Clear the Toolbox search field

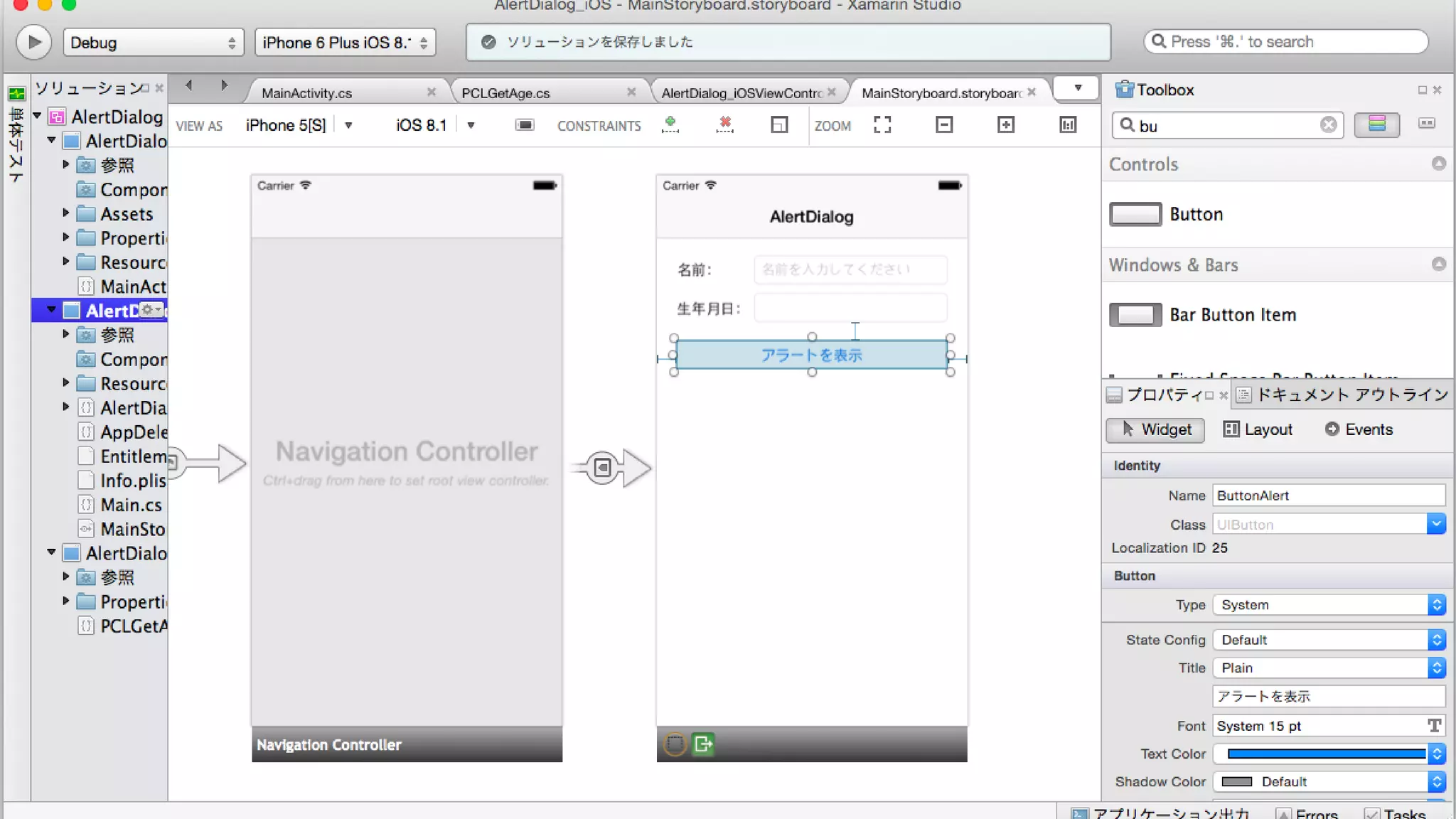pyautogui.click(x=1328, y=125)
